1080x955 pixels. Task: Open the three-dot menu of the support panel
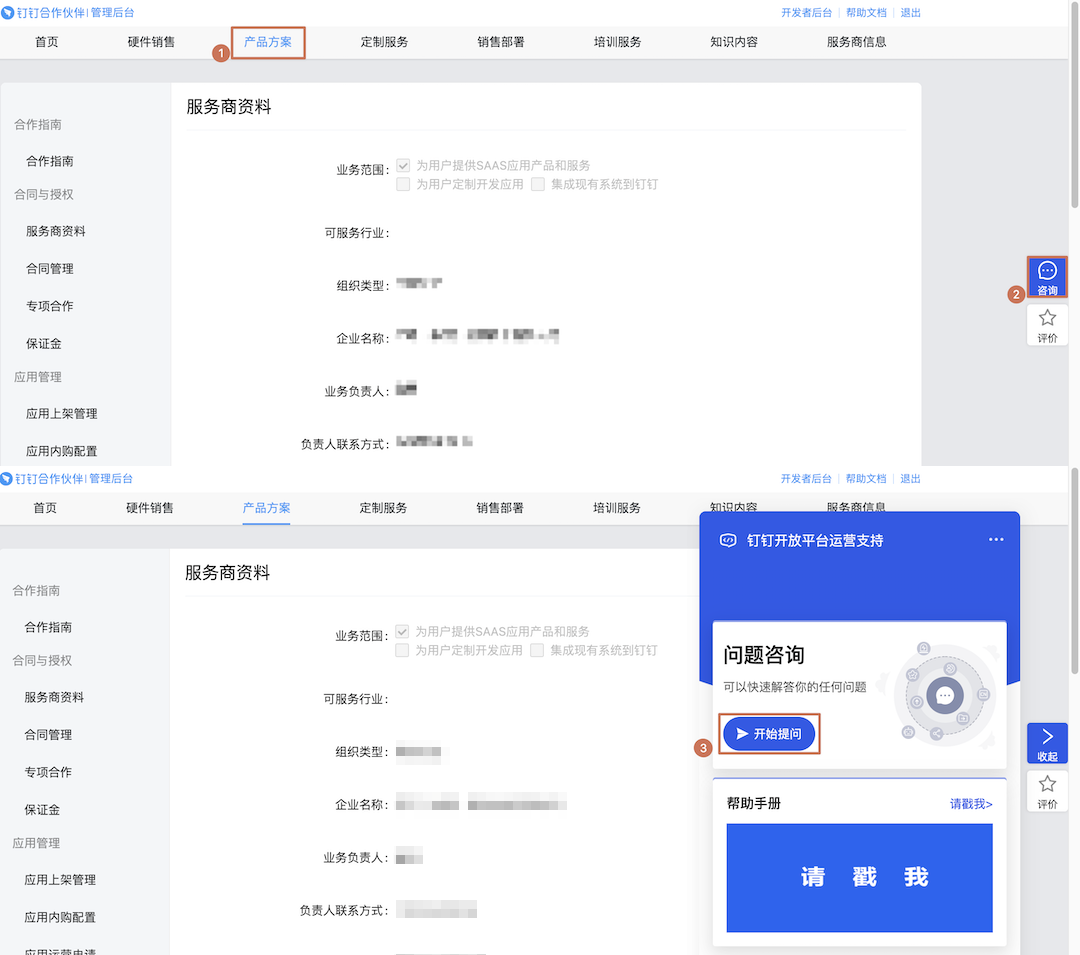[x=996, y=539]
